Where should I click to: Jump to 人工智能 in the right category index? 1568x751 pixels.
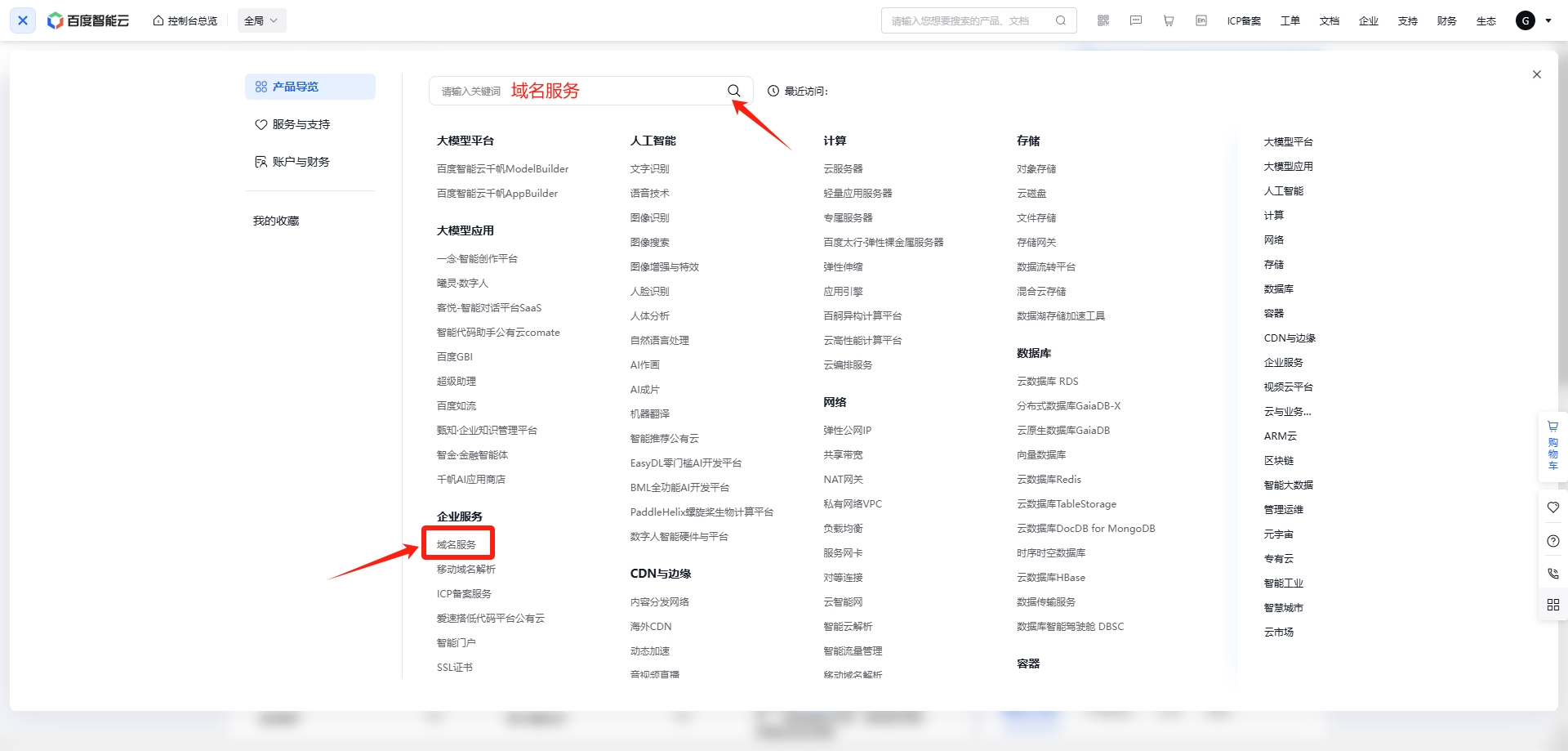[x=1284, y=190]
